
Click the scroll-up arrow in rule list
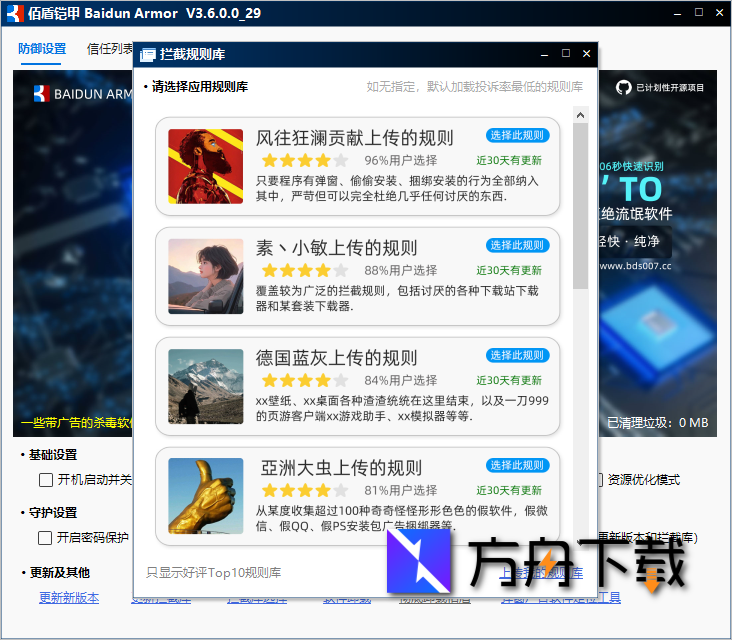[x=580, y=115]
